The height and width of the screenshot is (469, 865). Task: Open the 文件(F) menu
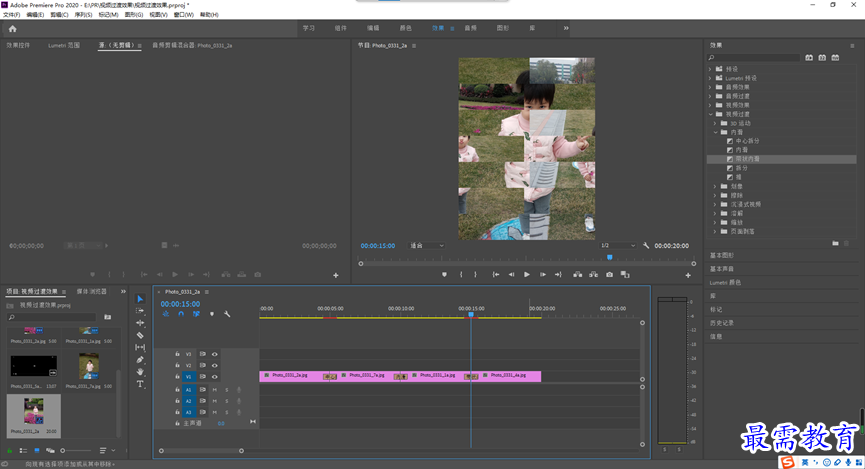pyautogui.click(x=11, y=15)
